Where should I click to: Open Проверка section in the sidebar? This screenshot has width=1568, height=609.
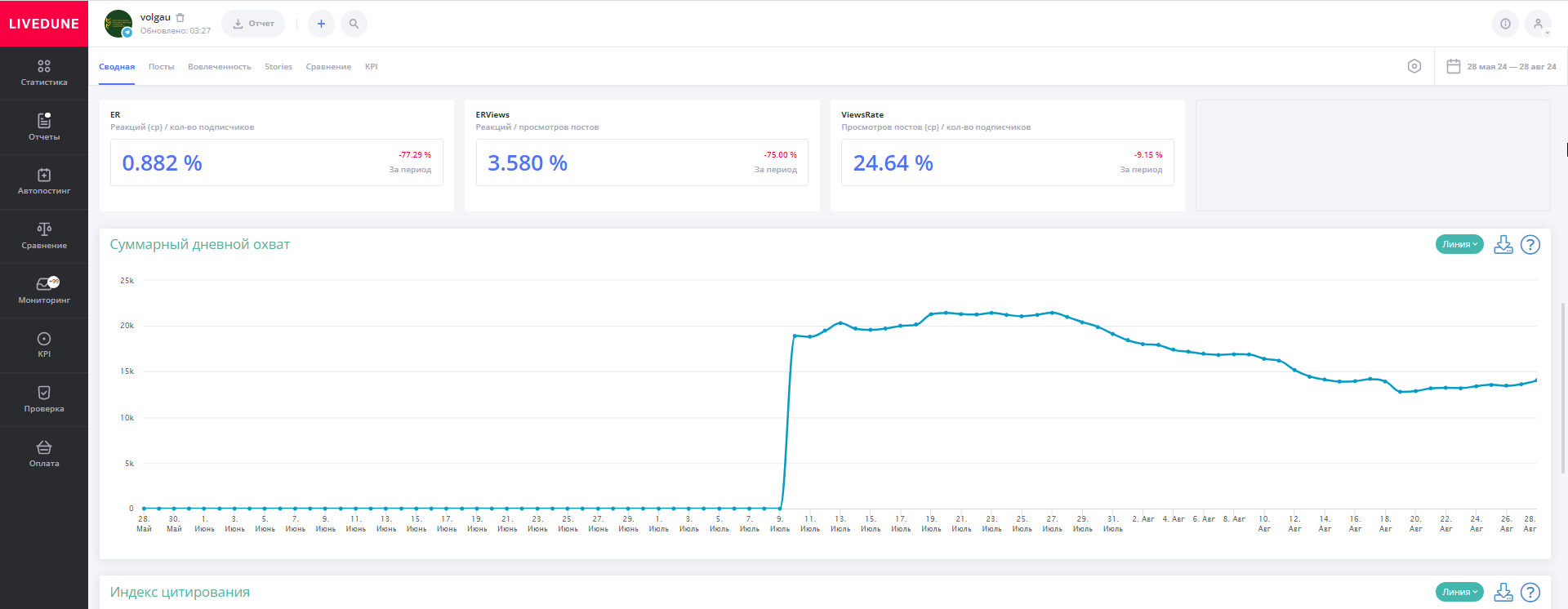(x=44, y=399)
